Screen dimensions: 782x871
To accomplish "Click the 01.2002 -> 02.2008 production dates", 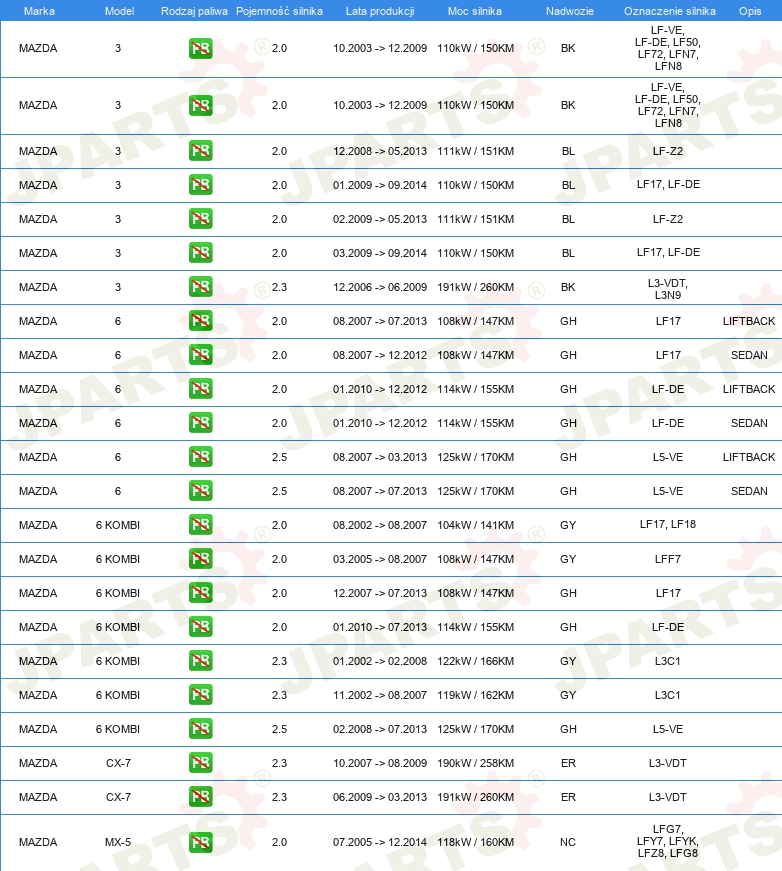I will (380, 661).
